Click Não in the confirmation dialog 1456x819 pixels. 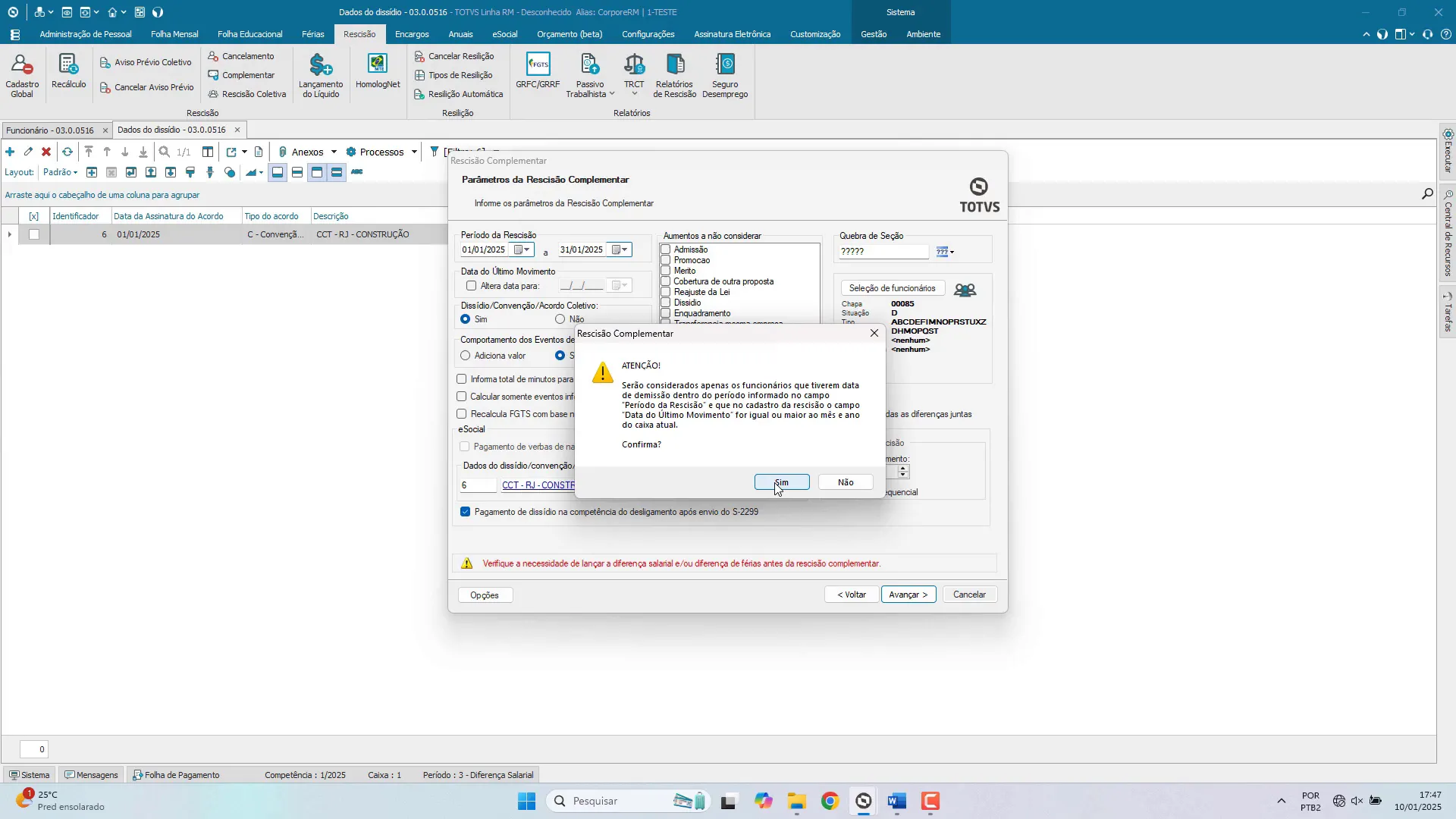[846, 482]
